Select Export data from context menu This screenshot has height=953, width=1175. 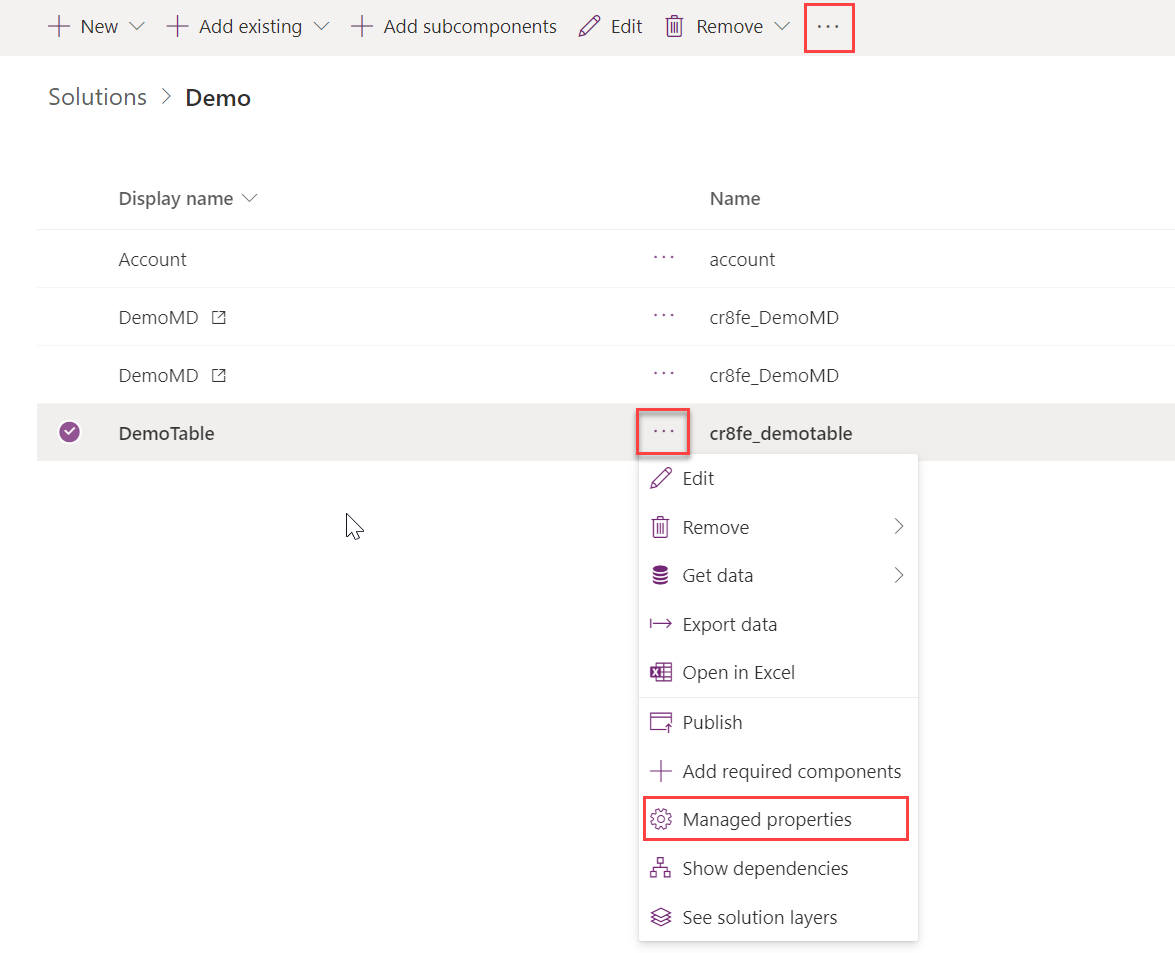778,624
